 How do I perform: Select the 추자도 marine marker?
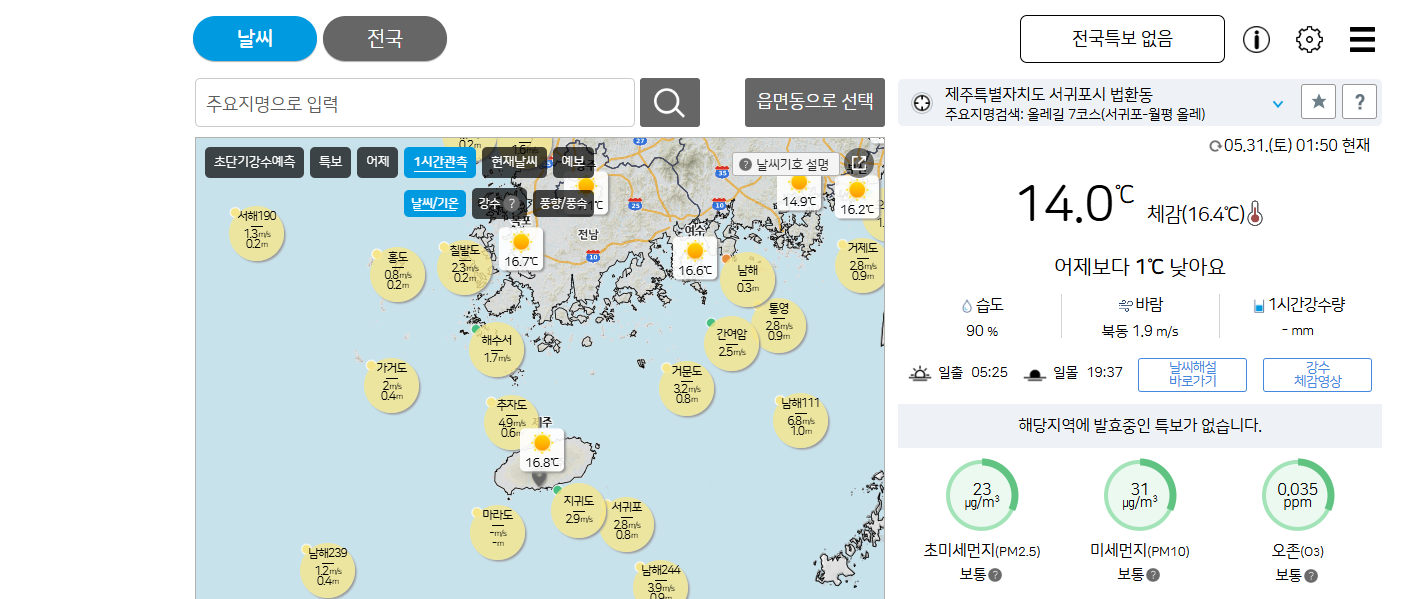click(511, 423)
